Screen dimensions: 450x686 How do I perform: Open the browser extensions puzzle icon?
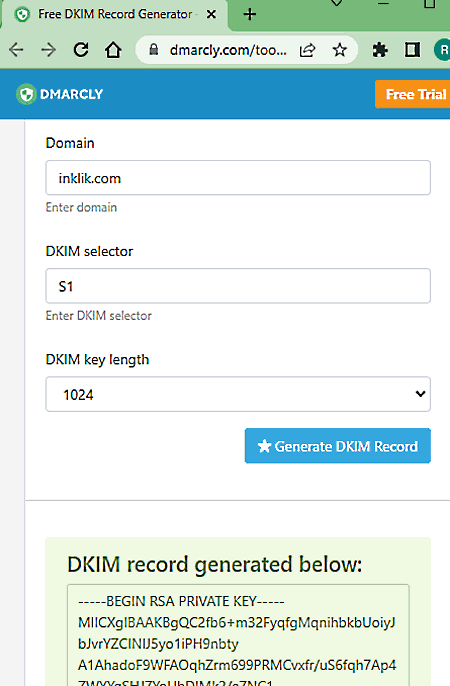[380, 50]
